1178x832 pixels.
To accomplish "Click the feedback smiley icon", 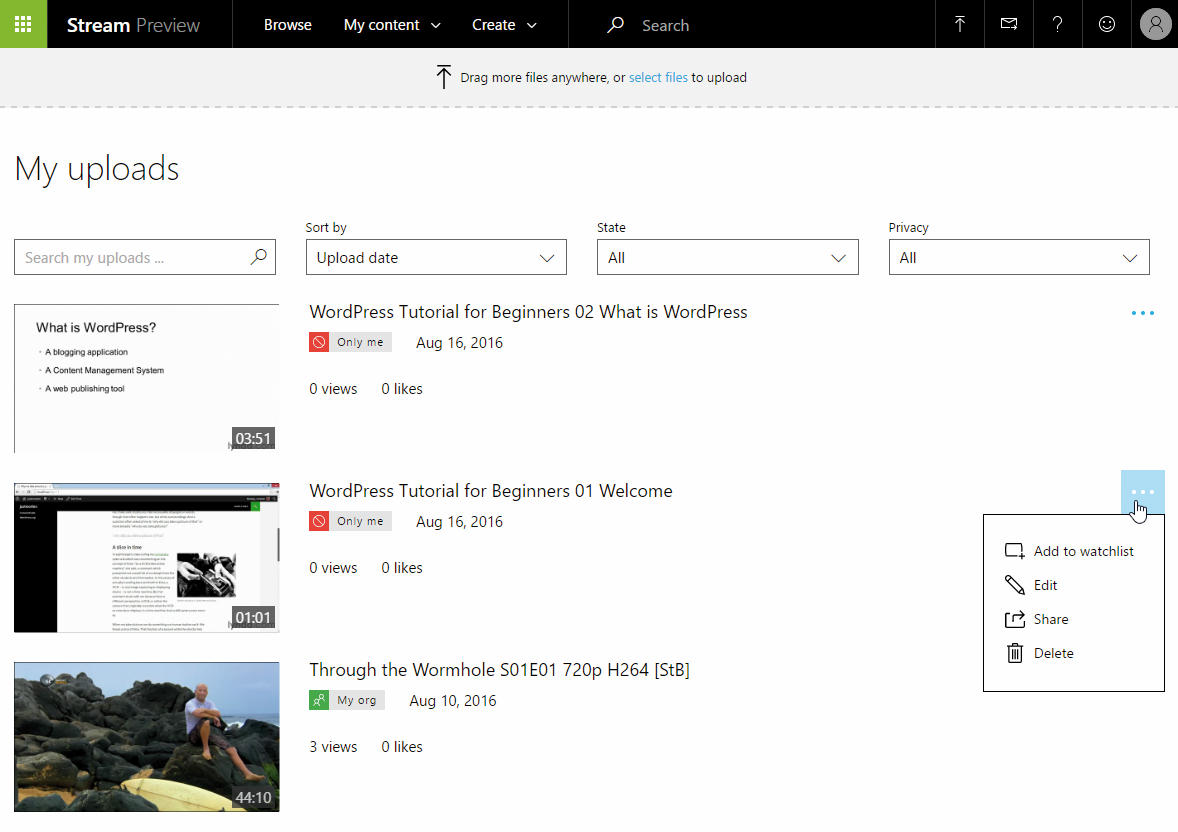I will pyautogui.click(x=1107, y=24).
